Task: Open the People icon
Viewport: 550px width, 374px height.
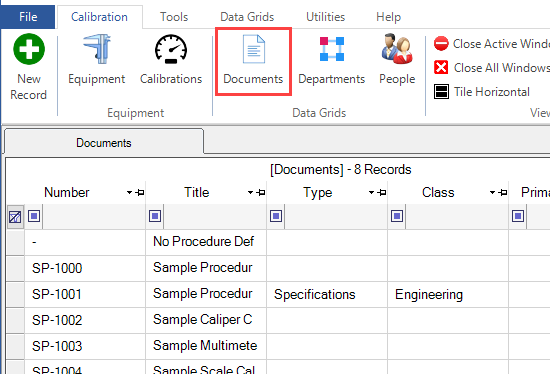Action: [397, 48]
